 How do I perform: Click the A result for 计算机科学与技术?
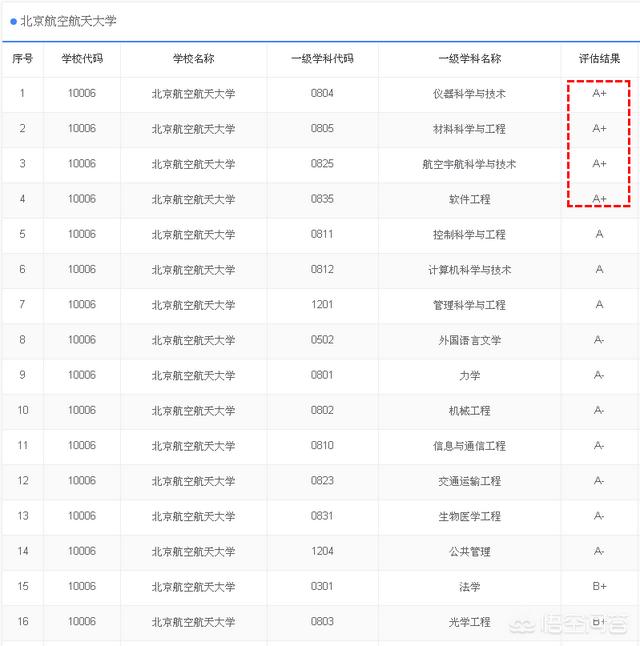click(599, 270)
